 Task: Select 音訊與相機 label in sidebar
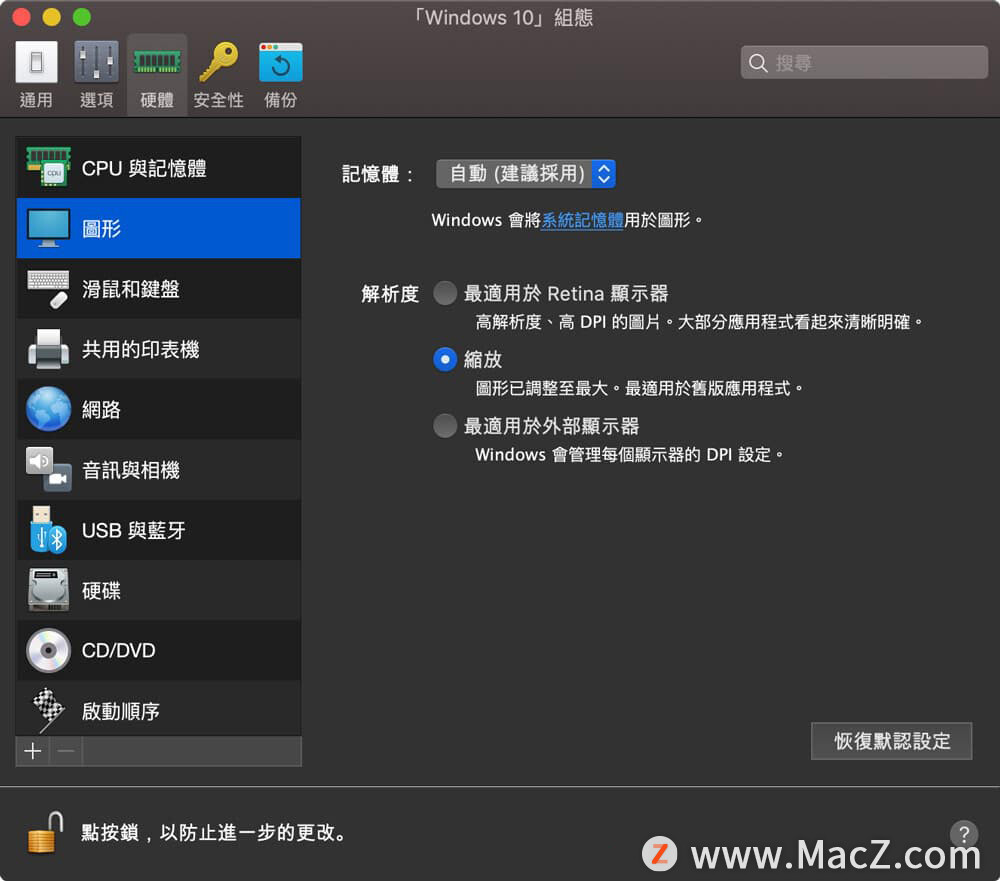coord(131,470)
